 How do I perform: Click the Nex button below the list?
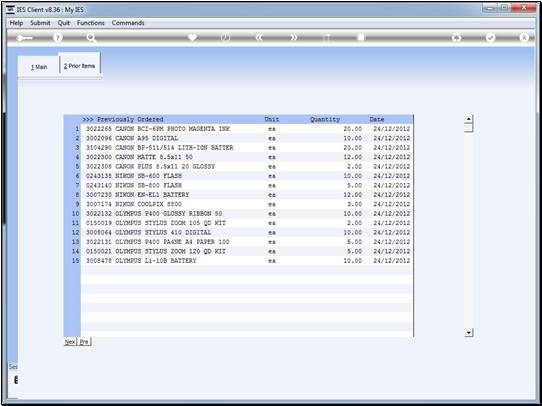[x=70, y=342]
